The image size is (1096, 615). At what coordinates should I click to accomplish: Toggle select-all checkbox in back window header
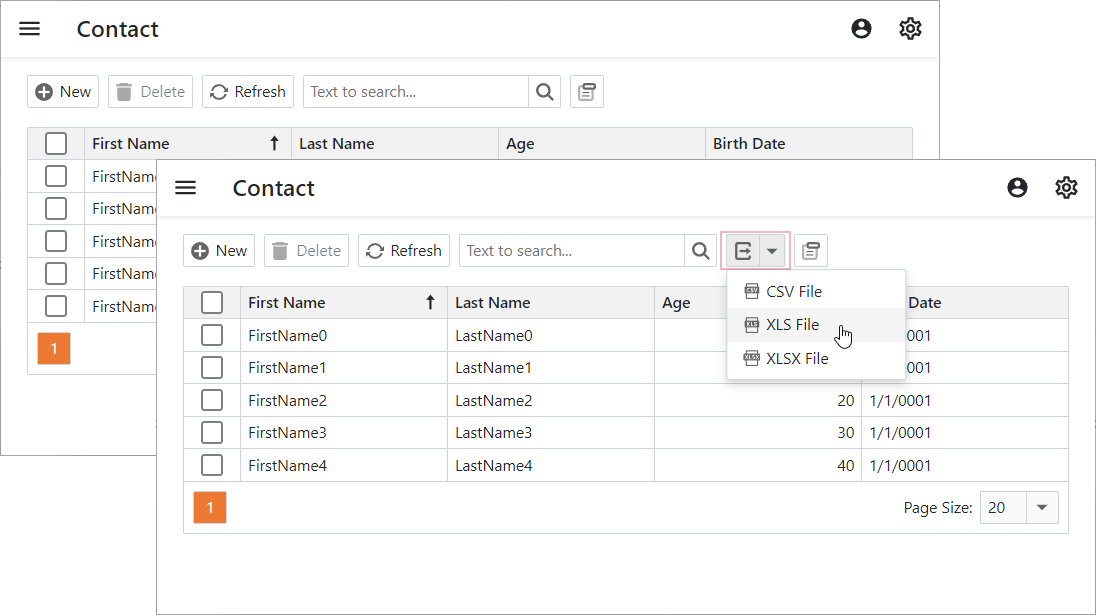click(56, 143)
